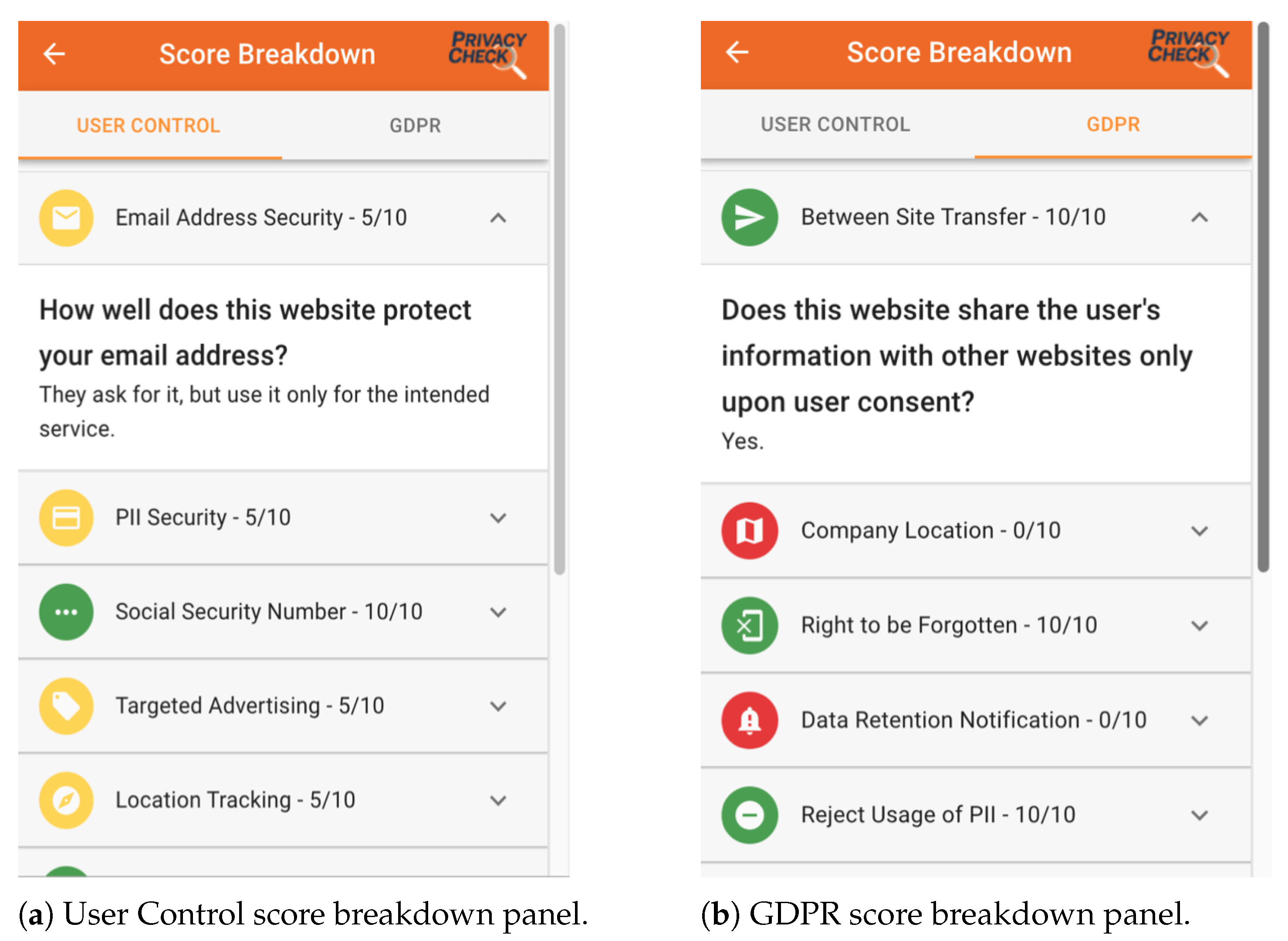
Task: Collapse the Between Site Transfer section
Action: tap(1199, 217)
